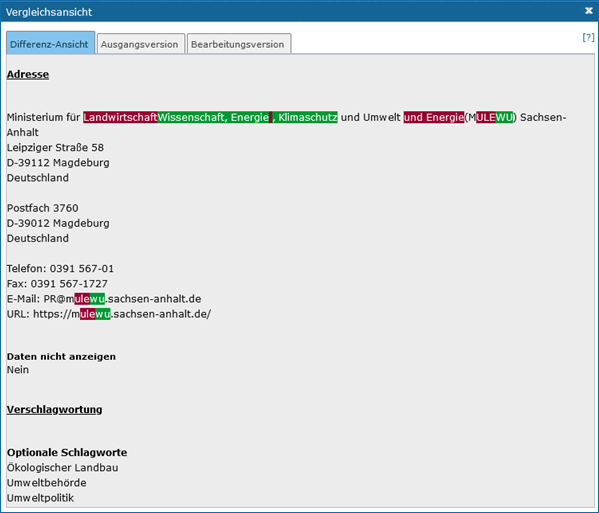Switch to the Ausgangsversion tab
The height and width of the screenshot is (513, 599).
pyautogui.click(x=141, y=44)
